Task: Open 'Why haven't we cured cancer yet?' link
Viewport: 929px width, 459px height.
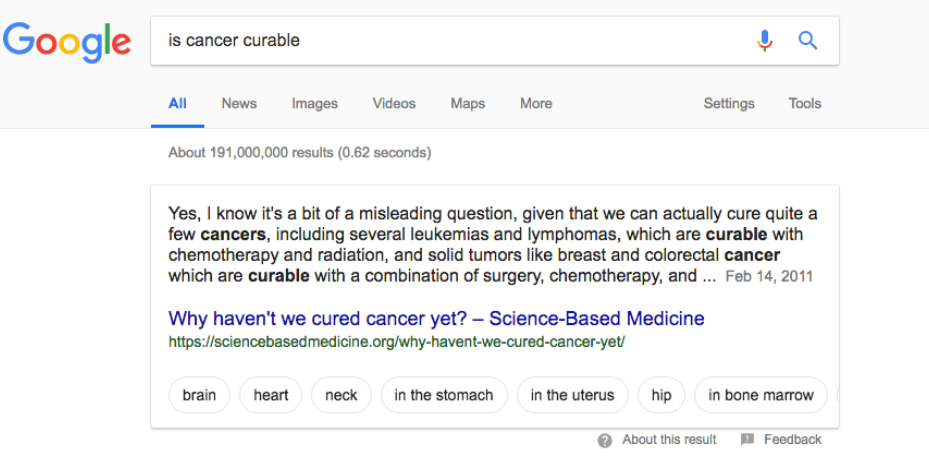Action: [436, 318]
